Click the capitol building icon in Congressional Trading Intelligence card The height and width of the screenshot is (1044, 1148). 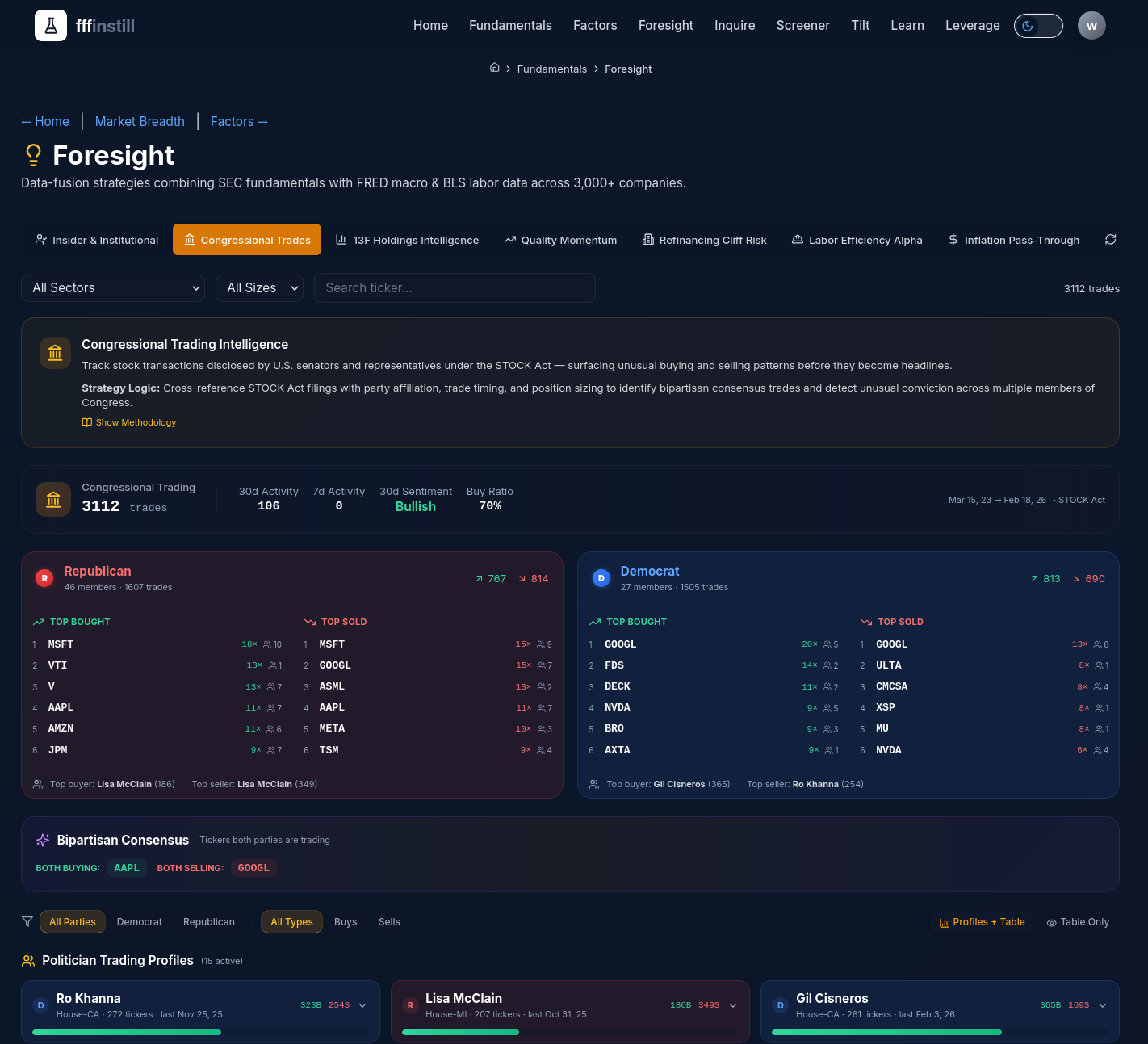tap(55, 353)
